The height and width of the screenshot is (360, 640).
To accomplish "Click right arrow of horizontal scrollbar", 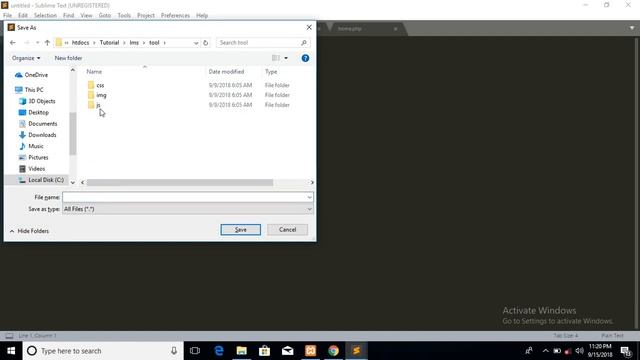I will click(312, 182).
